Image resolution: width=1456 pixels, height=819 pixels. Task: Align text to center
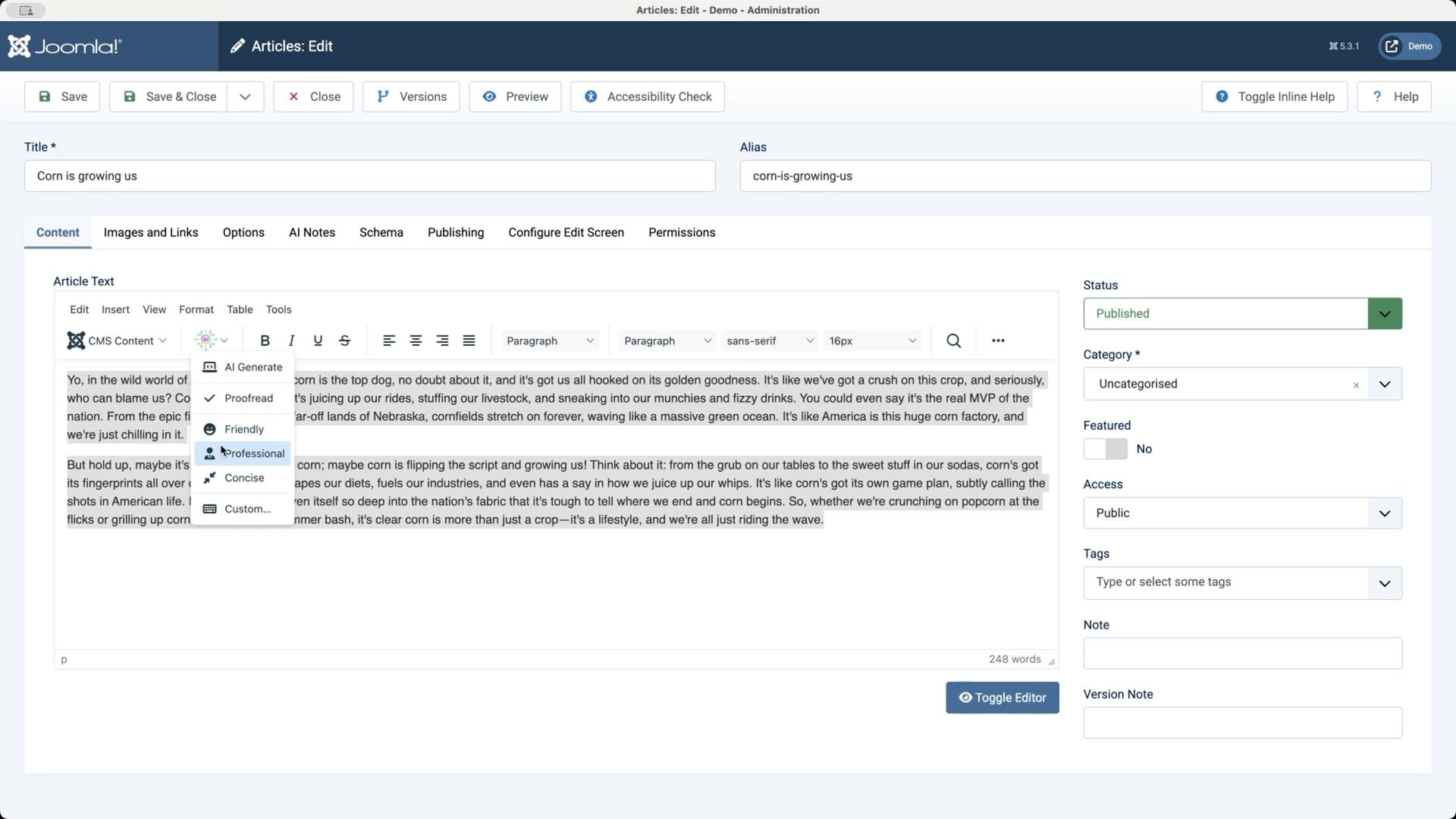(x=416, y=340)
